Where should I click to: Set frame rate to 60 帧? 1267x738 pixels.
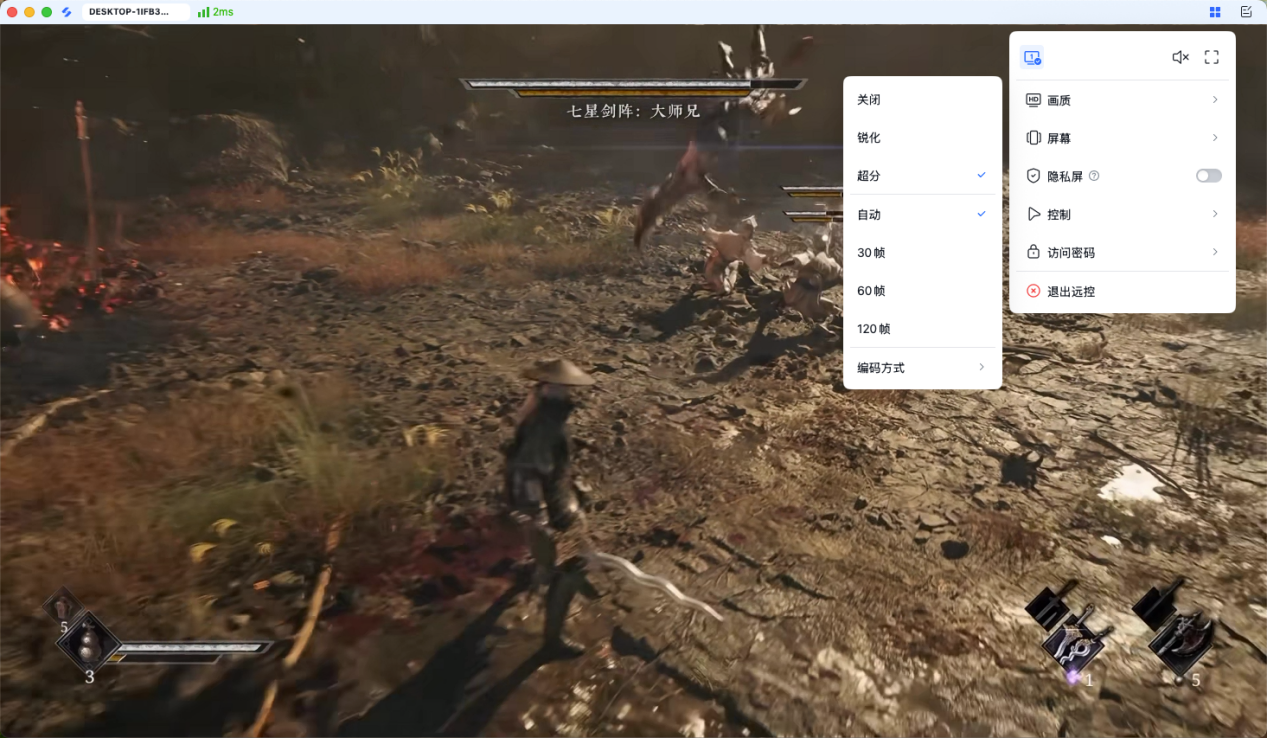point(922,291)
